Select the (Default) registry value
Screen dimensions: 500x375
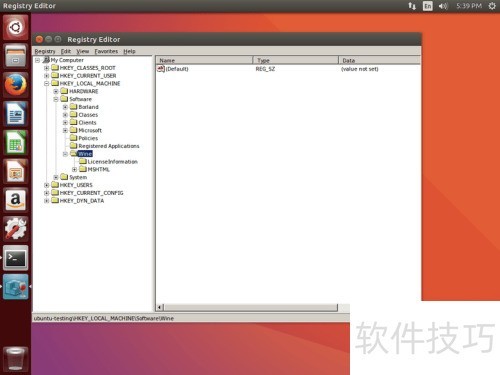(x=177, y=69)
